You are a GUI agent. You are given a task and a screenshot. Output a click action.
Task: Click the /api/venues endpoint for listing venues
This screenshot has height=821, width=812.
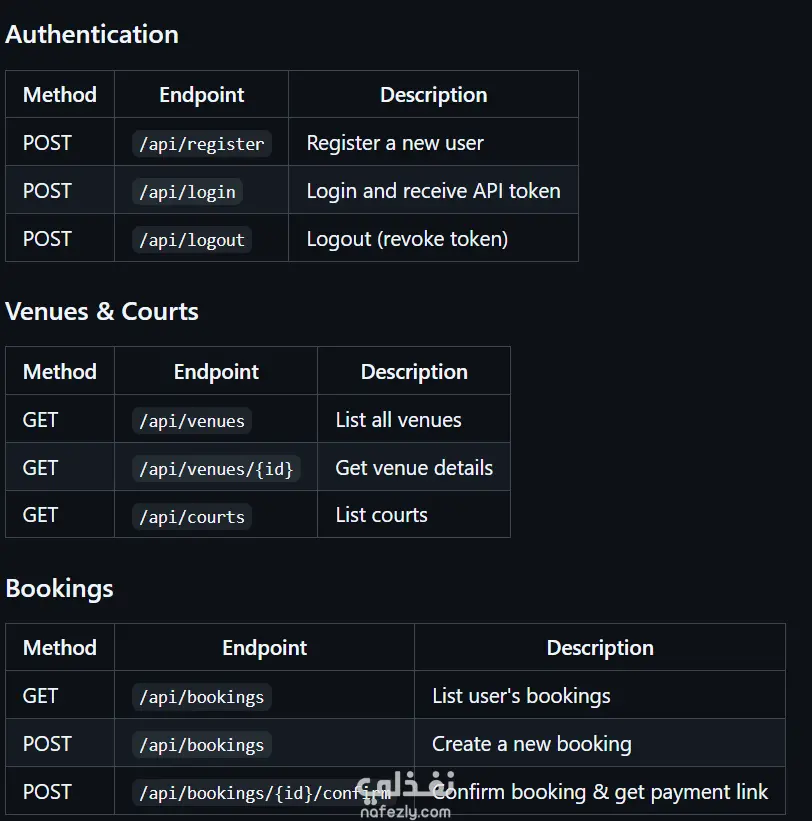click(191, 420)
